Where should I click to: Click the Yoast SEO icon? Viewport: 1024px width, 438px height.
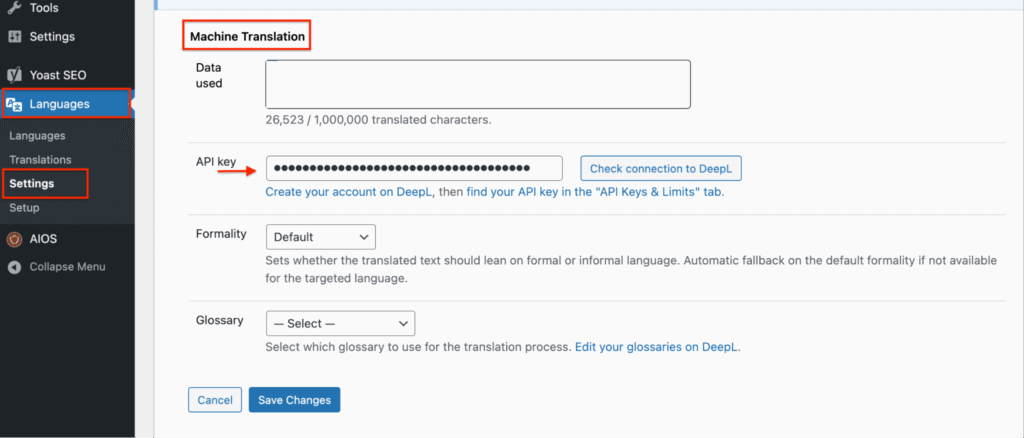[x=14, y=75]
